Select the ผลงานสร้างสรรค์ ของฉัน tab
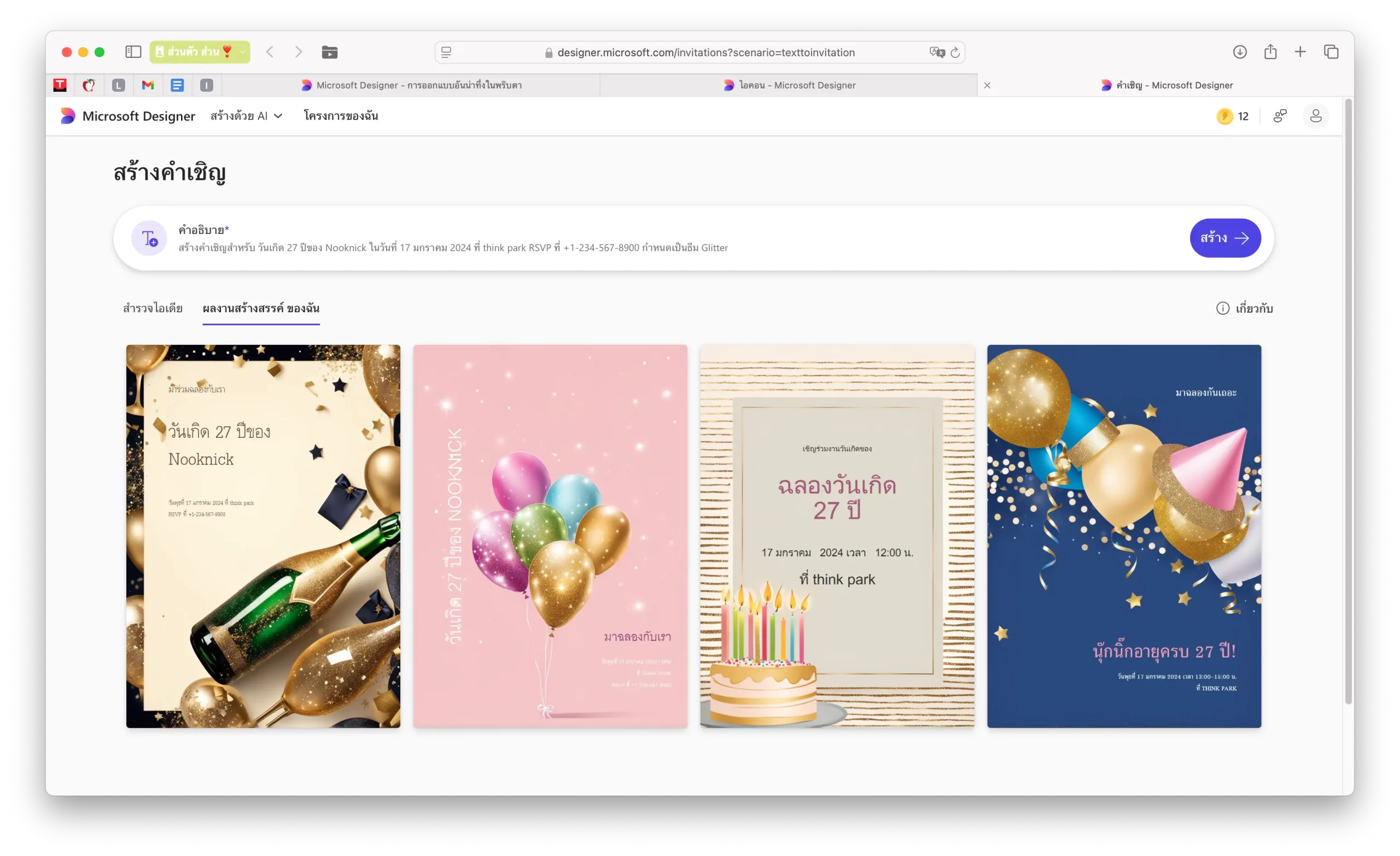 [261, 308]
